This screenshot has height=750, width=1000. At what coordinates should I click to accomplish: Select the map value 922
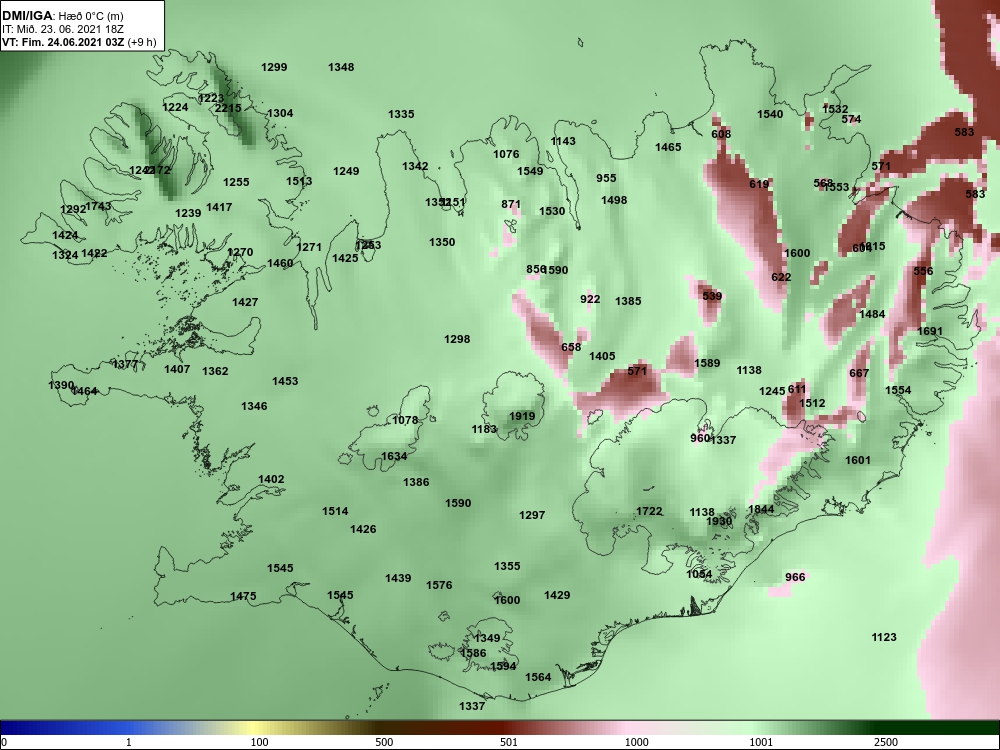click(x=591, y=299)
